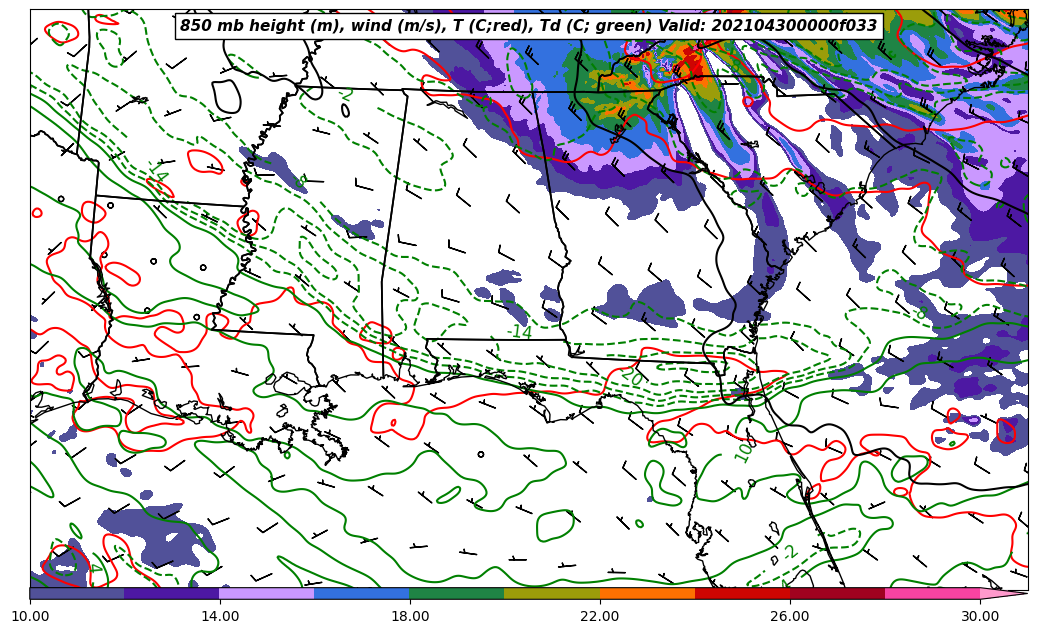Image resolution: width=1037 pixels, height=633 pixels.
Task: Pick the blue 16–18 colorbar segment
Action: [x=362, y=593]
